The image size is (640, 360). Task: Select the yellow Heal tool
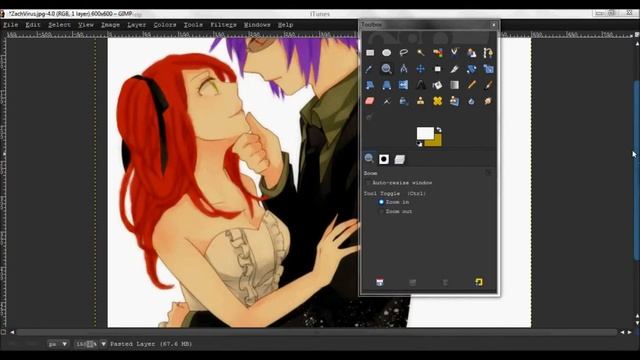tap(438, 101)
